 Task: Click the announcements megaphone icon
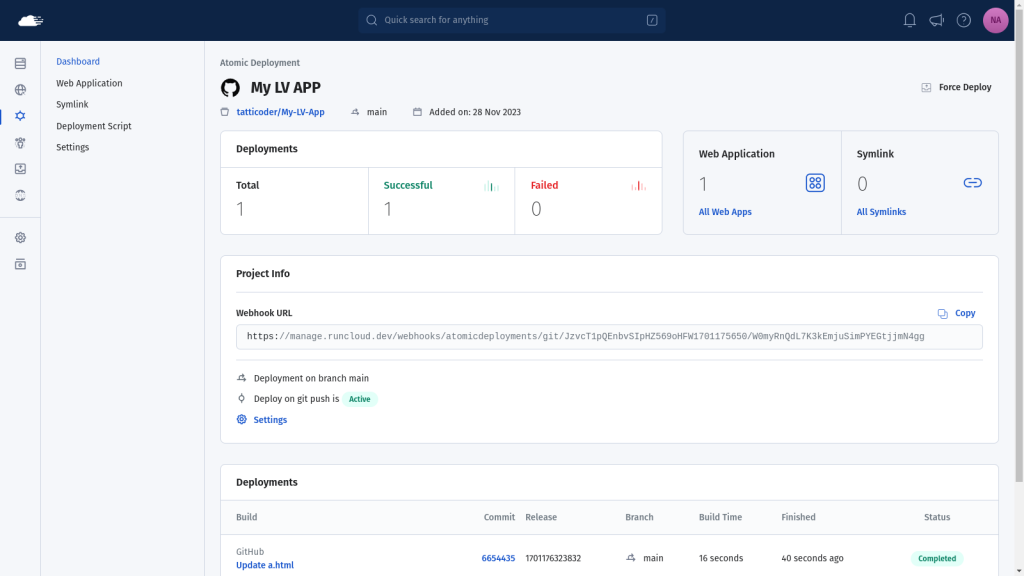click(x=936, y=20)
